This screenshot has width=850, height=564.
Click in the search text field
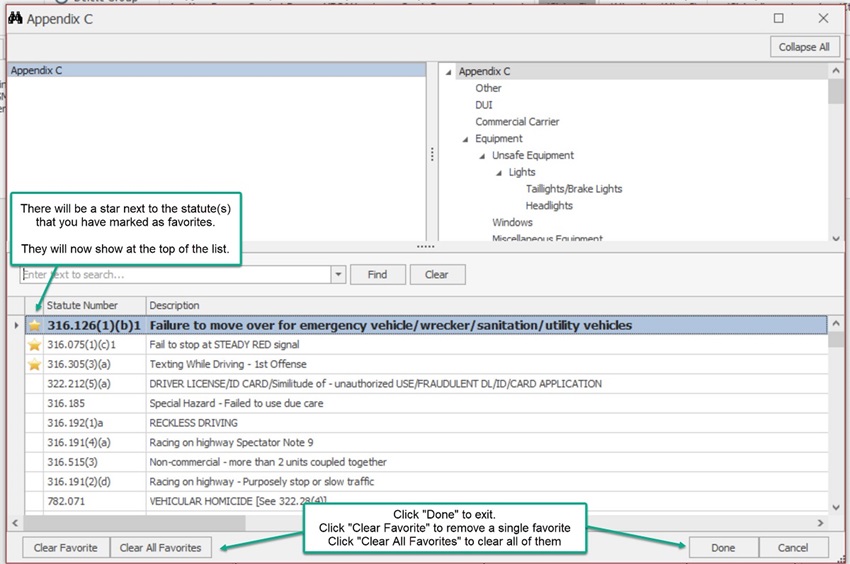175,275
